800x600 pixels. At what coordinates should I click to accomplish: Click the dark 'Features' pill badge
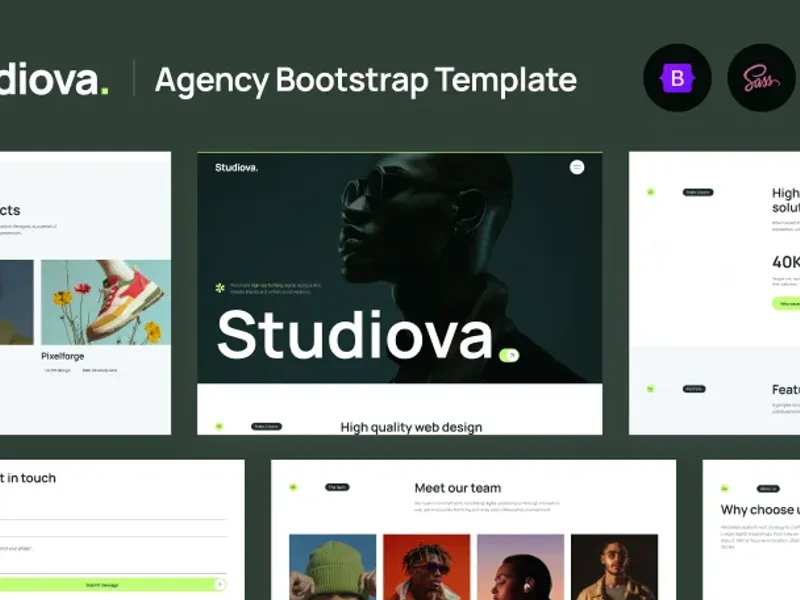click(693, 388)
